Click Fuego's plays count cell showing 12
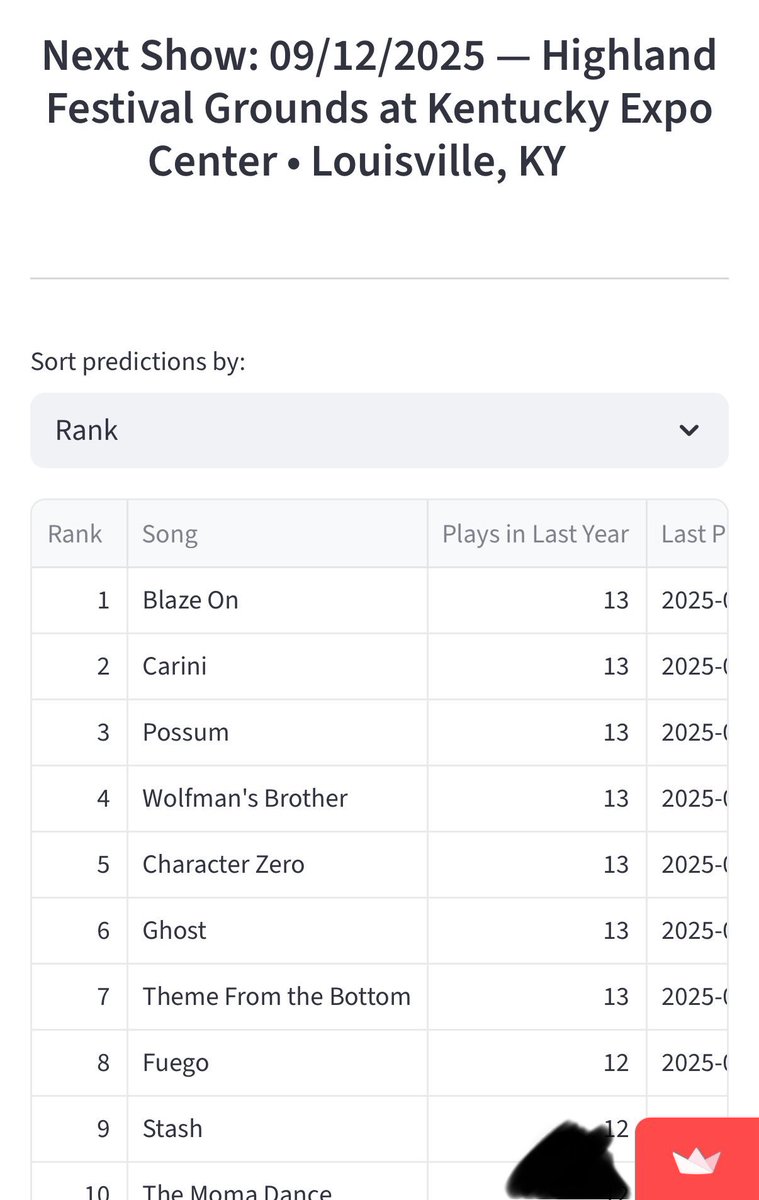The height and width of the screenshot is (1200, 759). (616, 1062)
